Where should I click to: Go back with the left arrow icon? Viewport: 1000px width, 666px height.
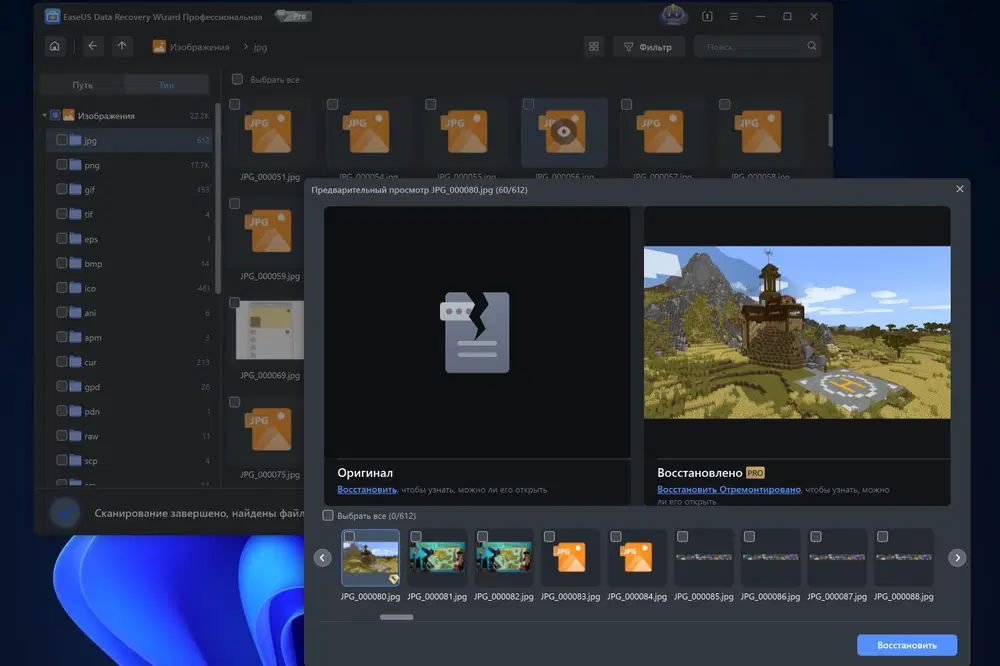pos(93,46)
